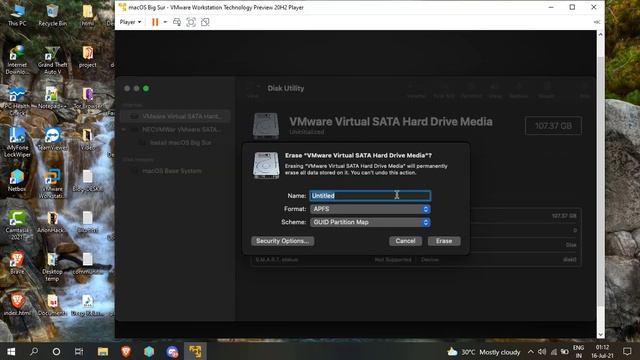Cancel the erase dialog
640x360 pixels.
(x=405, y=241)
